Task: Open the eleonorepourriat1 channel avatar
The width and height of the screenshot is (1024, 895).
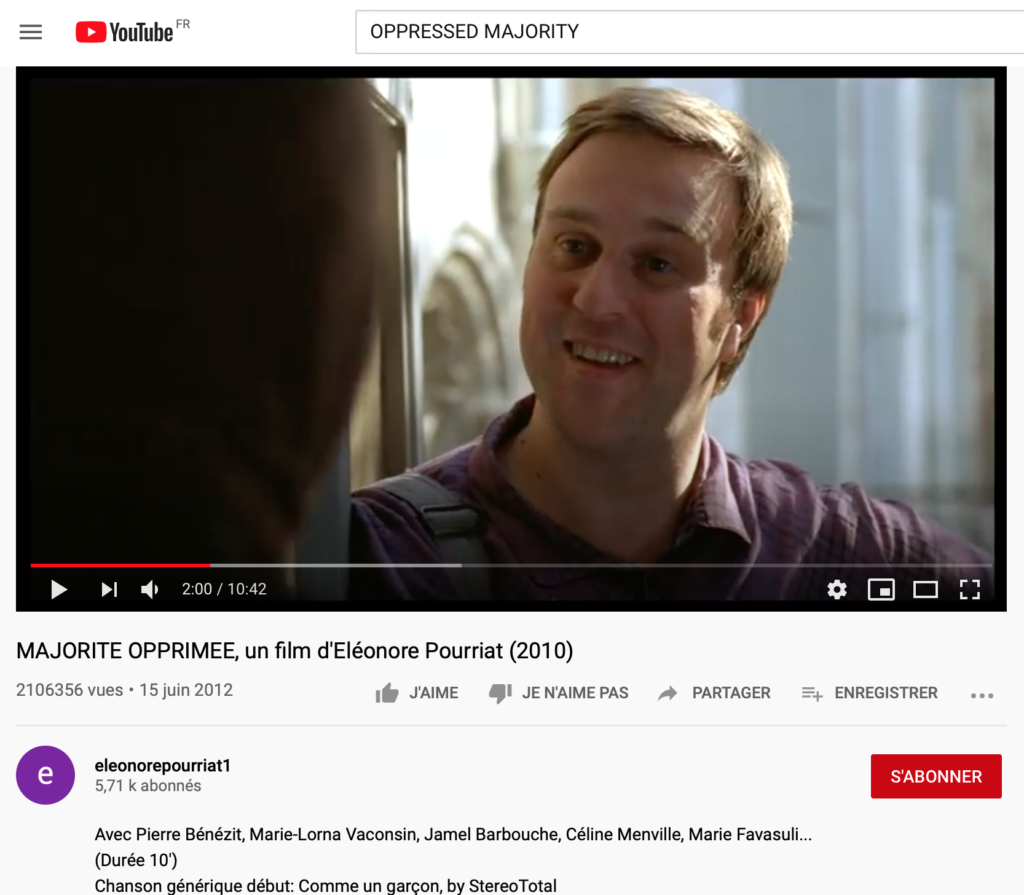Action: 45,775
